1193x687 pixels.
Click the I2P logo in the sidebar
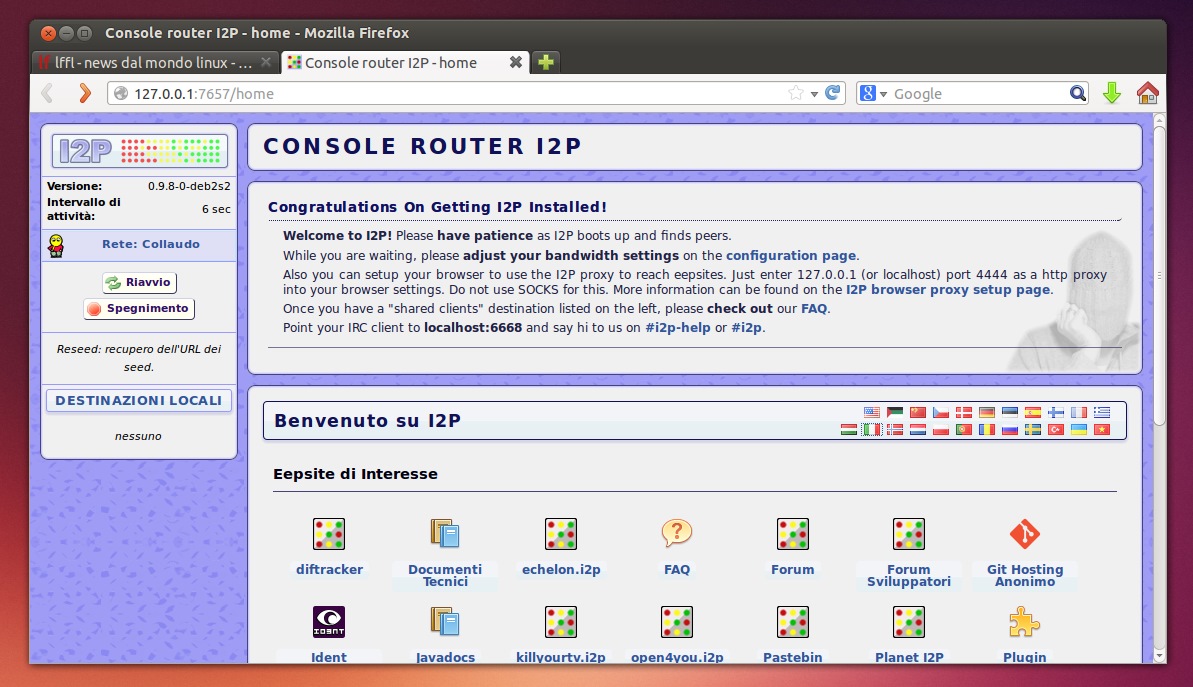point(138,150)
